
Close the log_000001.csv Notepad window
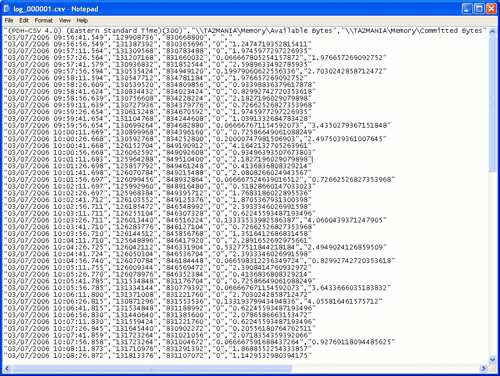click(x=491, y=9)
